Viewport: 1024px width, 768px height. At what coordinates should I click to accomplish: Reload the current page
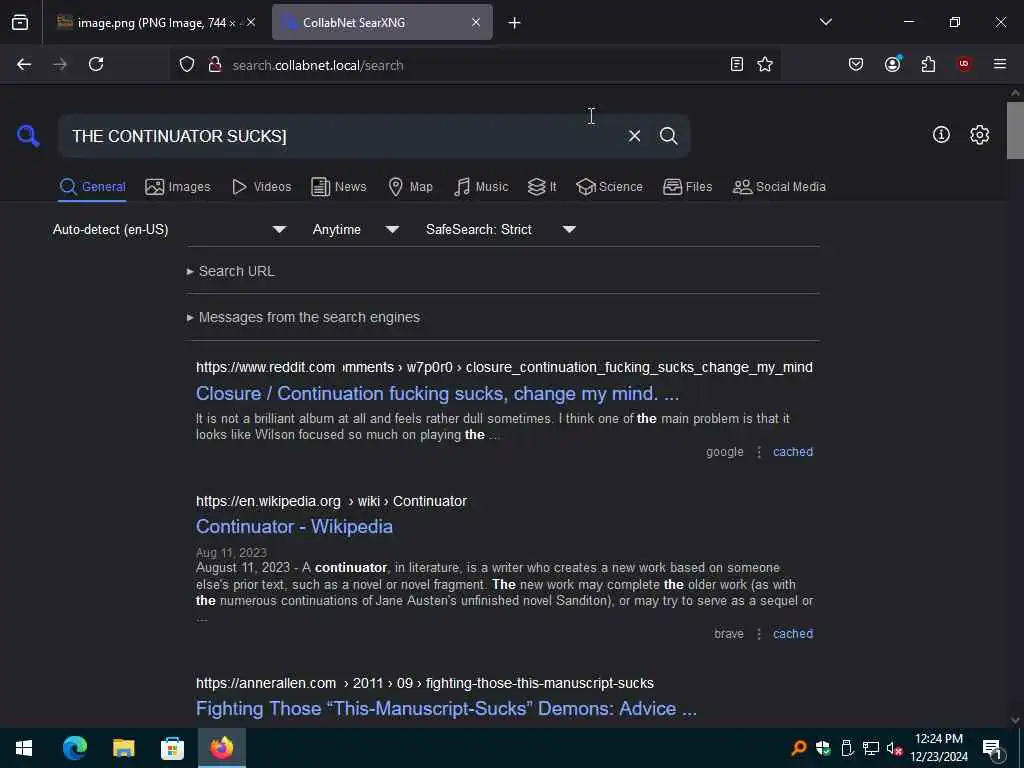coord(96,64)
